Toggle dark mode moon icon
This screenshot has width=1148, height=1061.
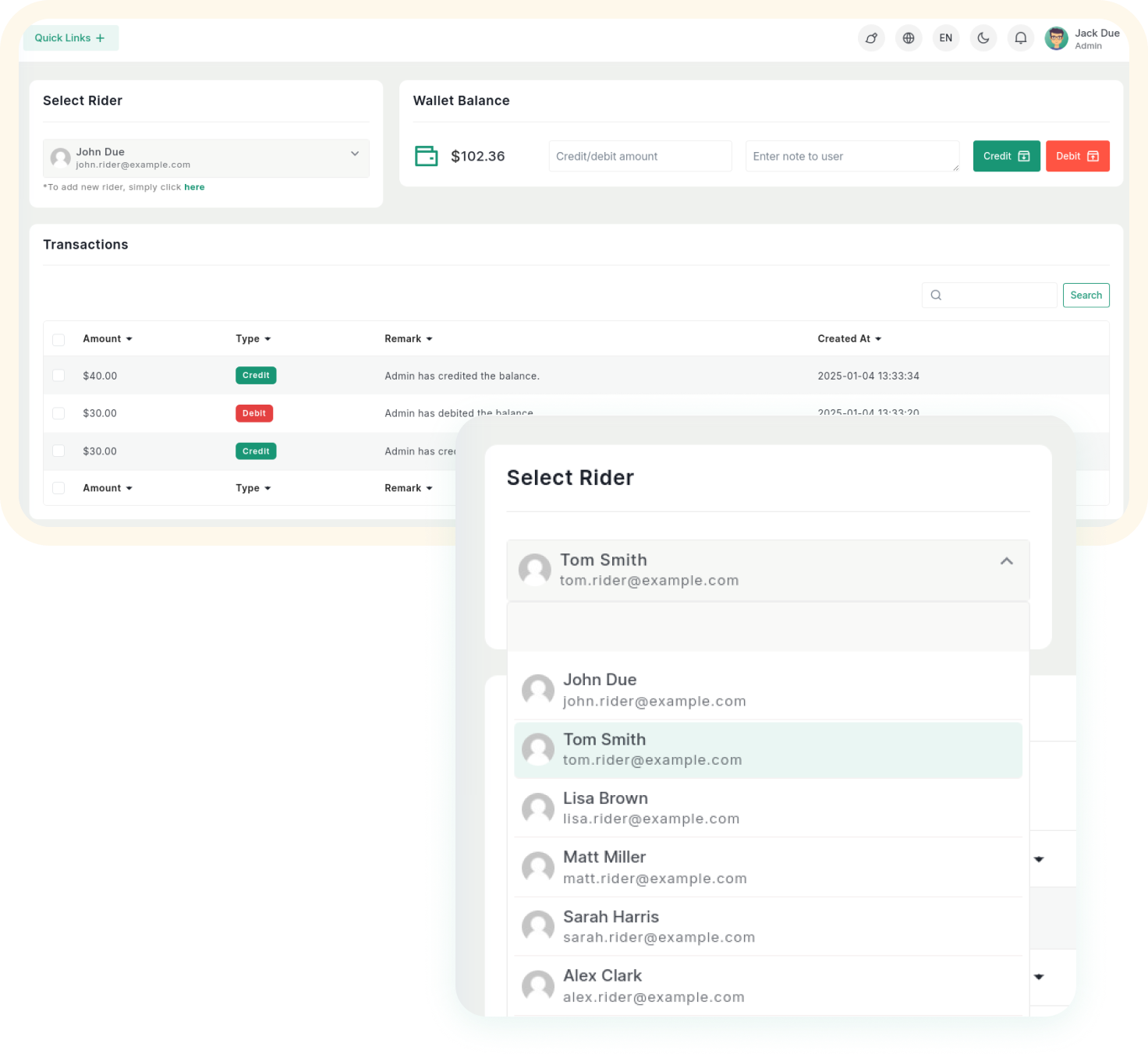983,38
